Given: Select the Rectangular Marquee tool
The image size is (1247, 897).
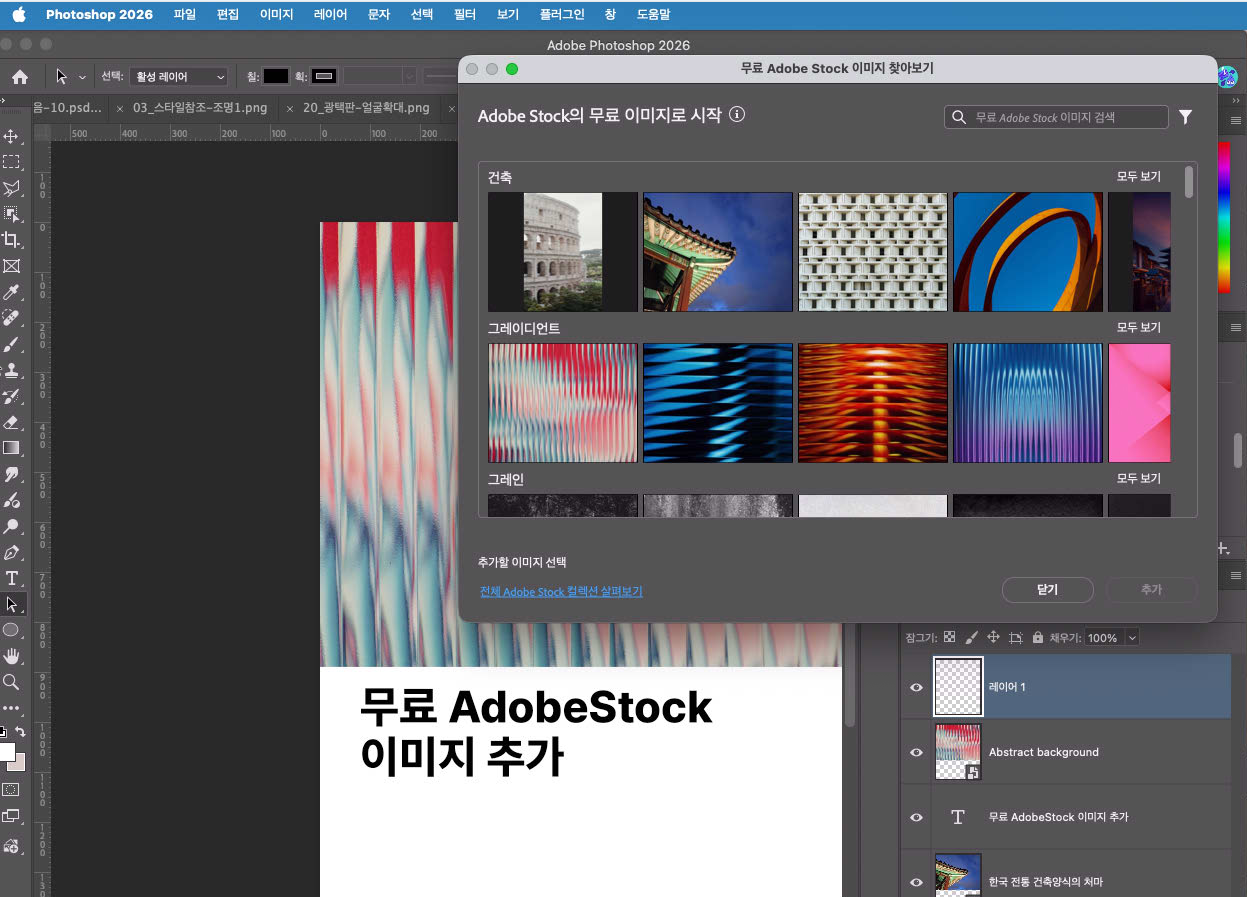Looking at the screenshot, I should [x=12, y=162].
